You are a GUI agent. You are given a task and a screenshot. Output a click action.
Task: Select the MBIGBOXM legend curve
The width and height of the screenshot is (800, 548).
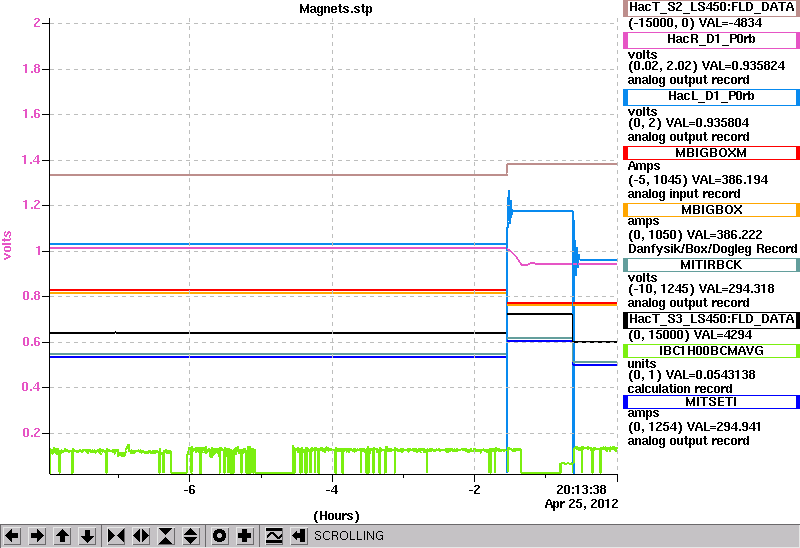point(711,153)
